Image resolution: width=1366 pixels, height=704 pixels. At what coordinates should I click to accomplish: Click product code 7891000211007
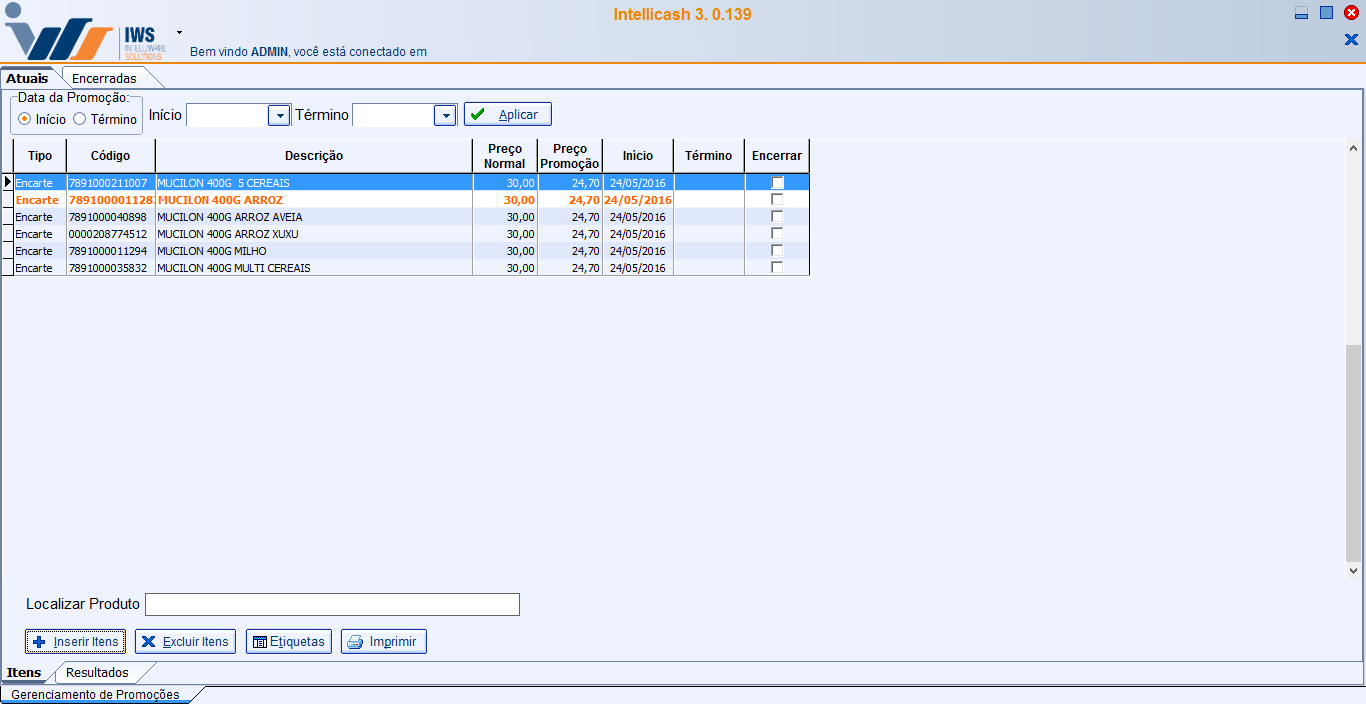tap(108, 183)
